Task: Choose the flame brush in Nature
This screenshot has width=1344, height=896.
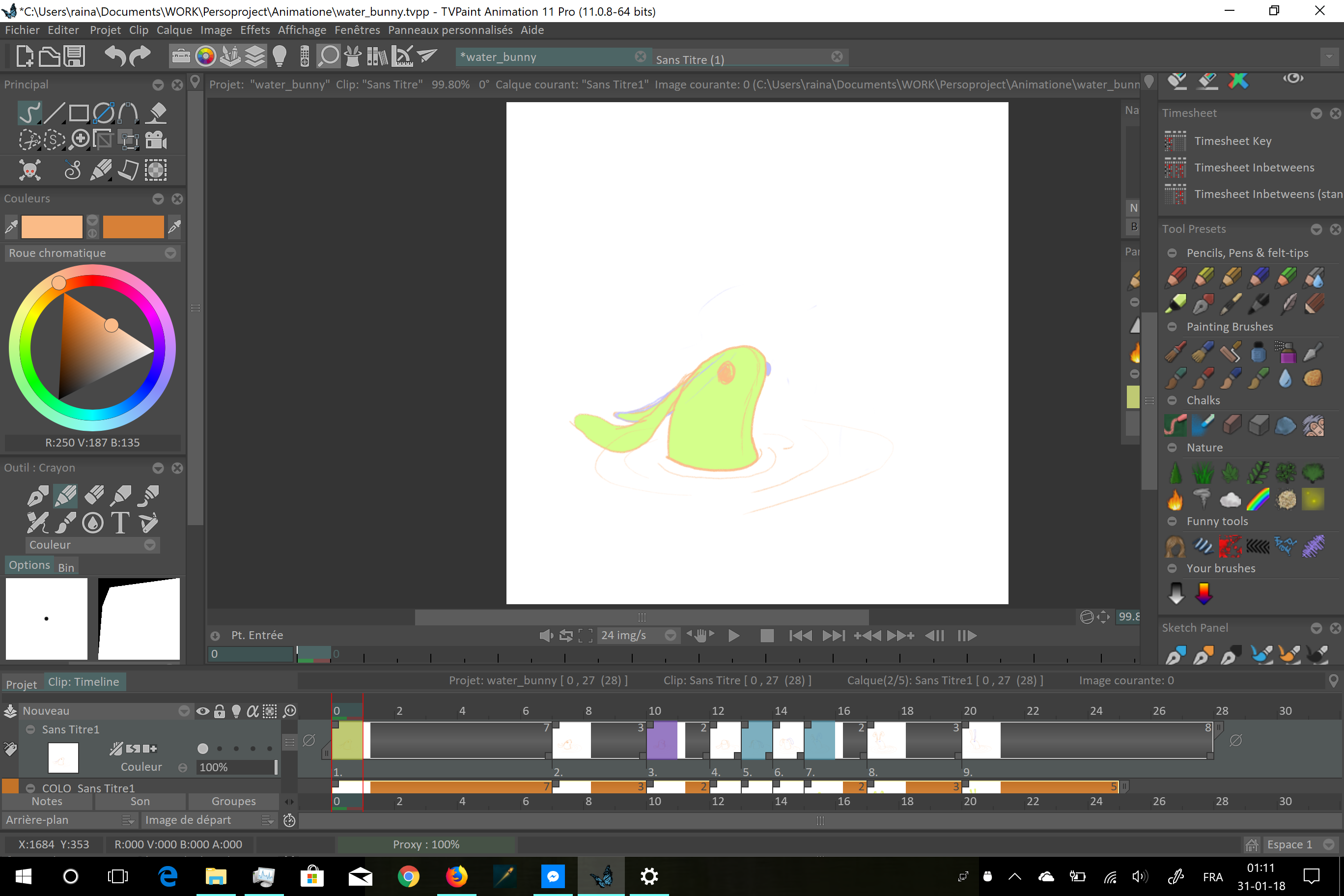Action: click(1176, 500)
